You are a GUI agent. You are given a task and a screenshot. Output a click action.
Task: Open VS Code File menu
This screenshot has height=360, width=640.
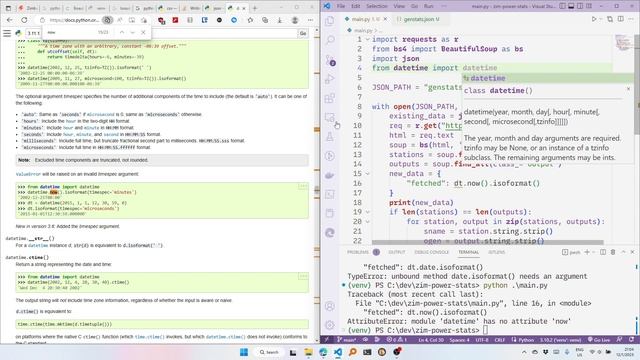coord(341,6)
